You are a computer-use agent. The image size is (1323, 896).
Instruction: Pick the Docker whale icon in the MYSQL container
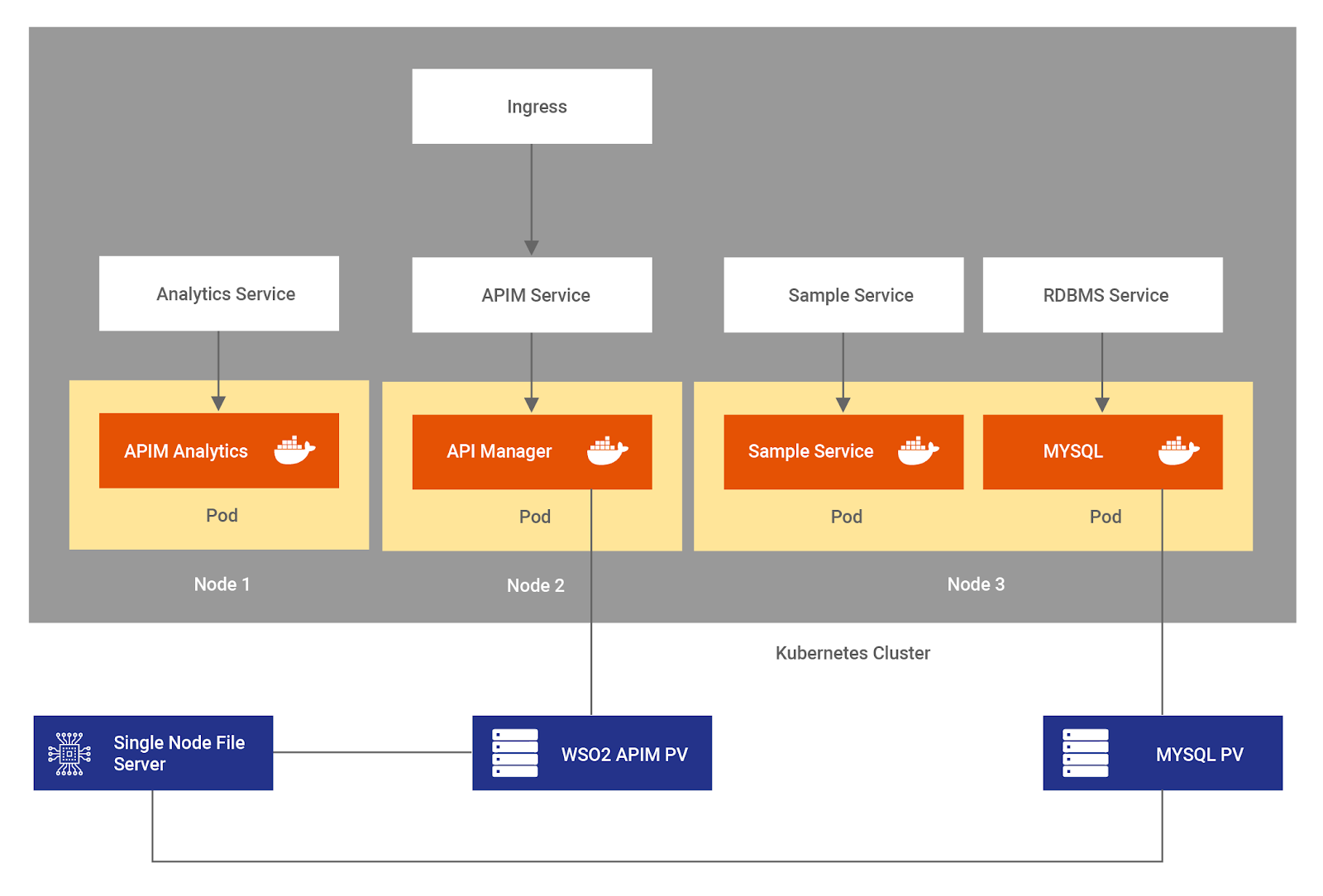click(1179, 450)
